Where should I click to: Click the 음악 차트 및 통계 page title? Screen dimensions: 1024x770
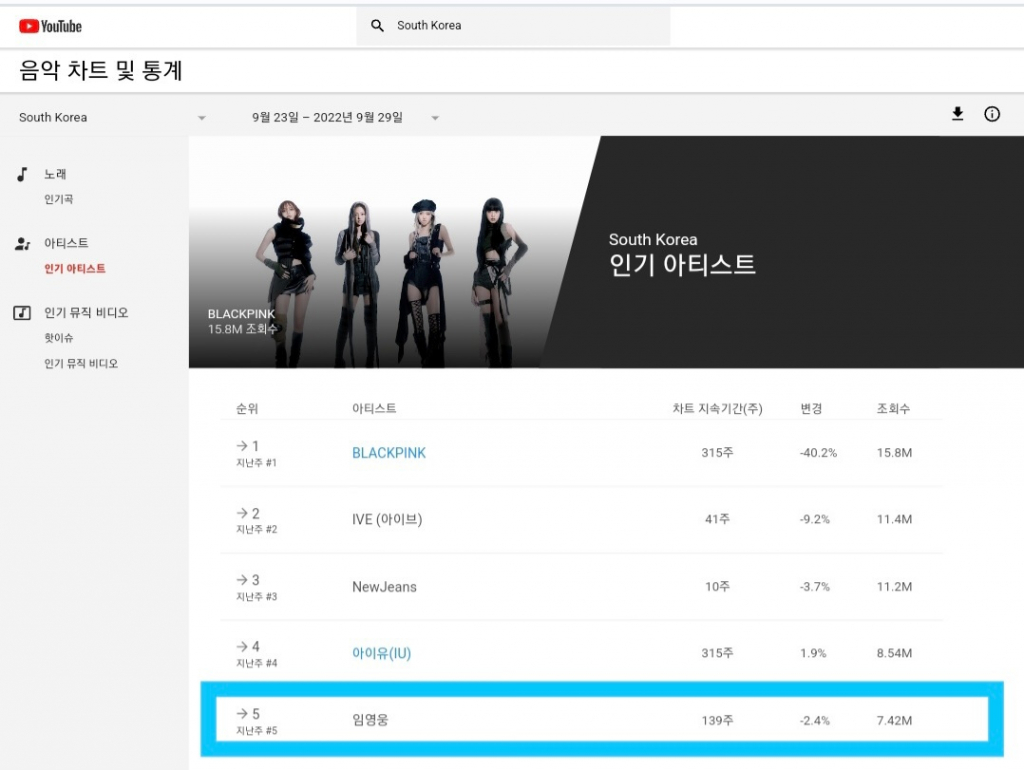101,70
